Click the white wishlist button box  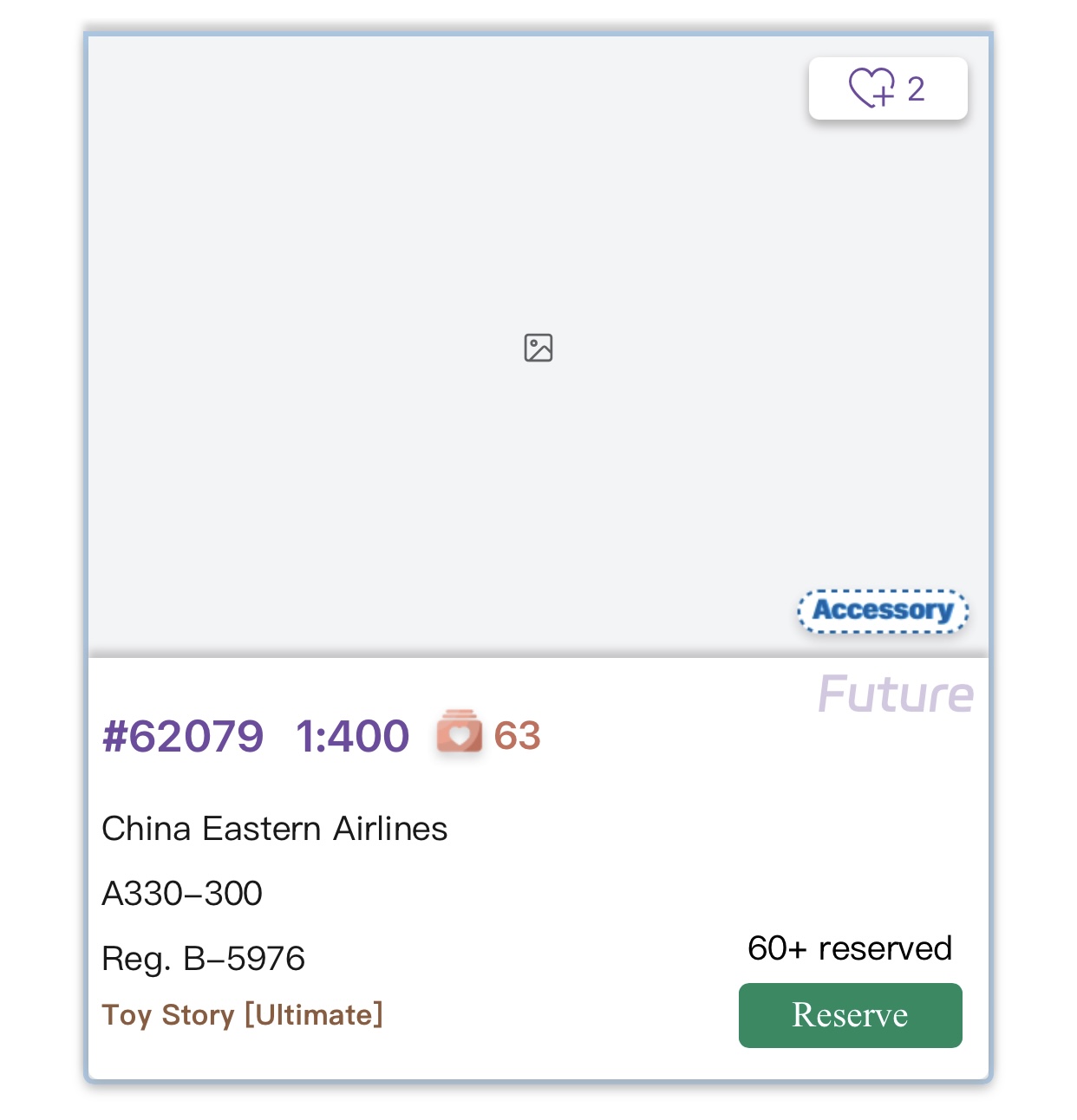coord(888,88)
